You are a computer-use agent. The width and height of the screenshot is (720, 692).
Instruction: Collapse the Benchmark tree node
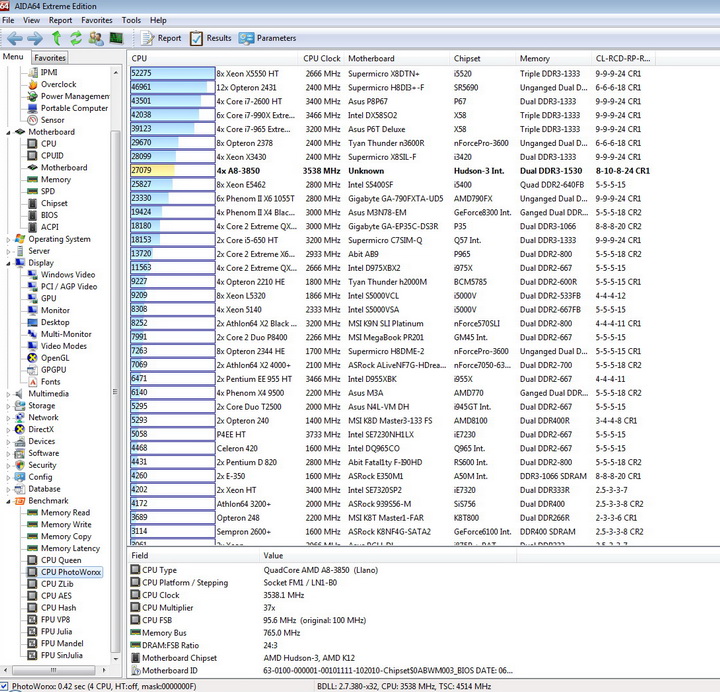tap(8, 501)
